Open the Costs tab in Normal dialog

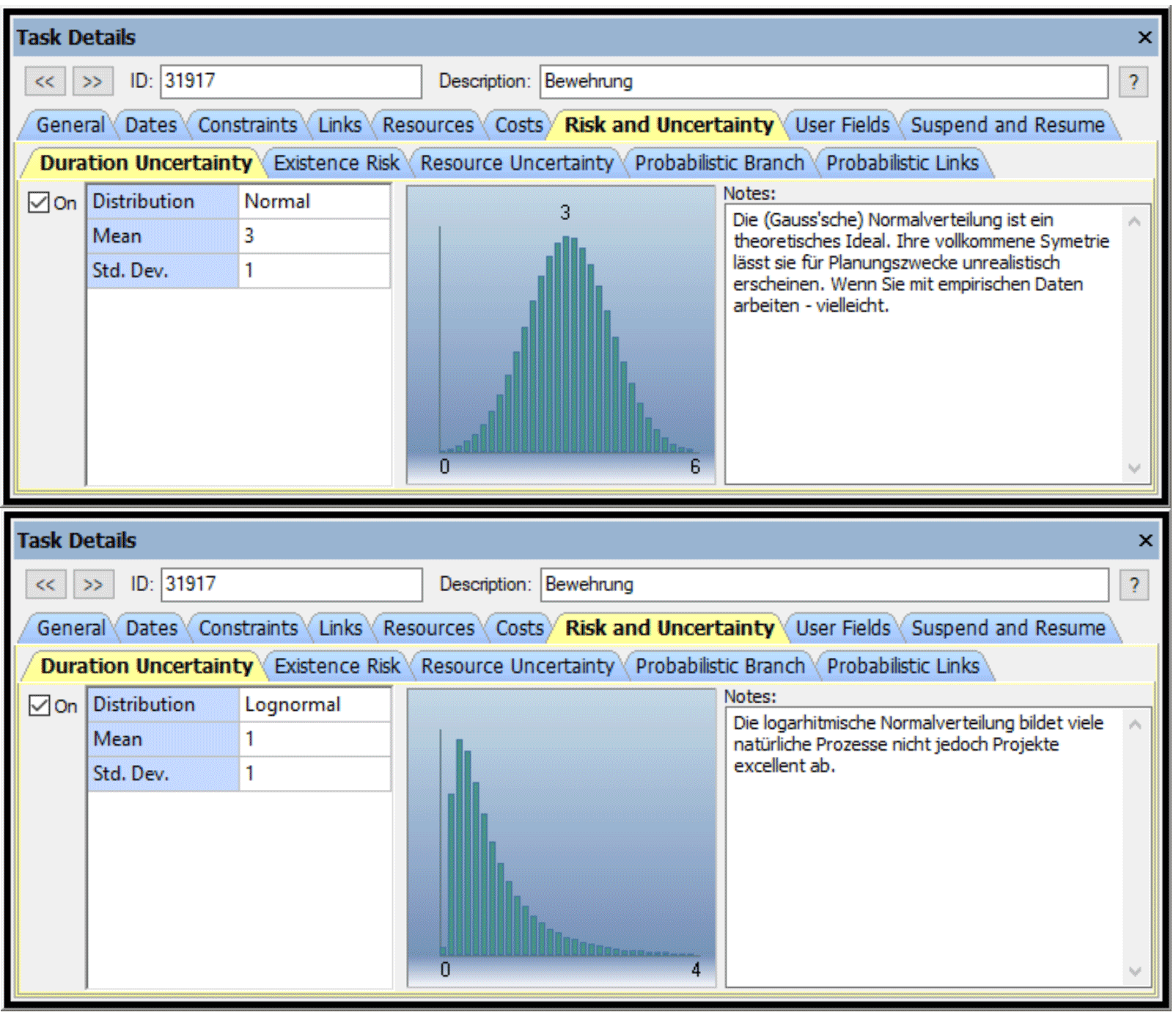(518, 125)
